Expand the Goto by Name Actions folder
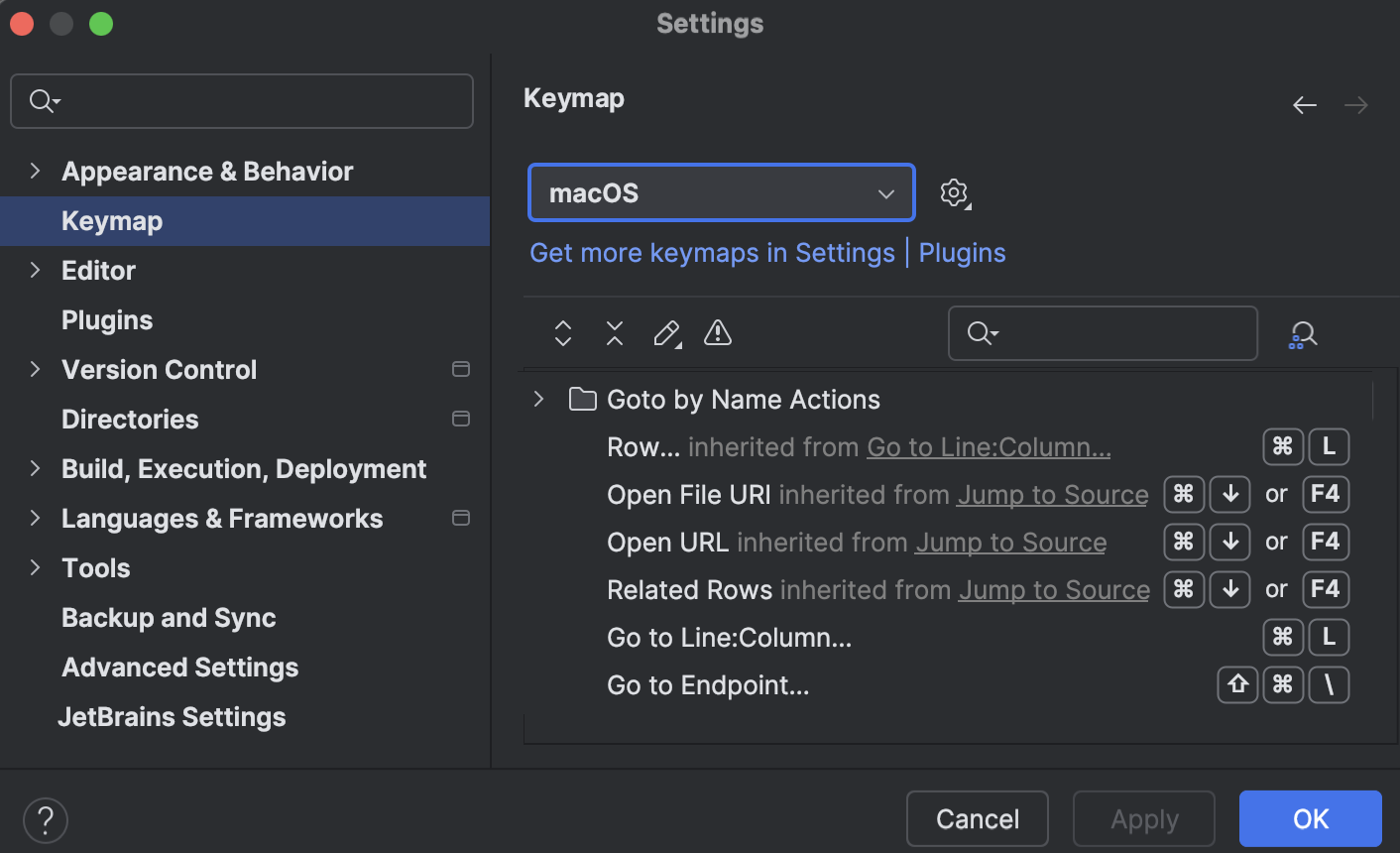The image size is (1400, 853). 537,399
